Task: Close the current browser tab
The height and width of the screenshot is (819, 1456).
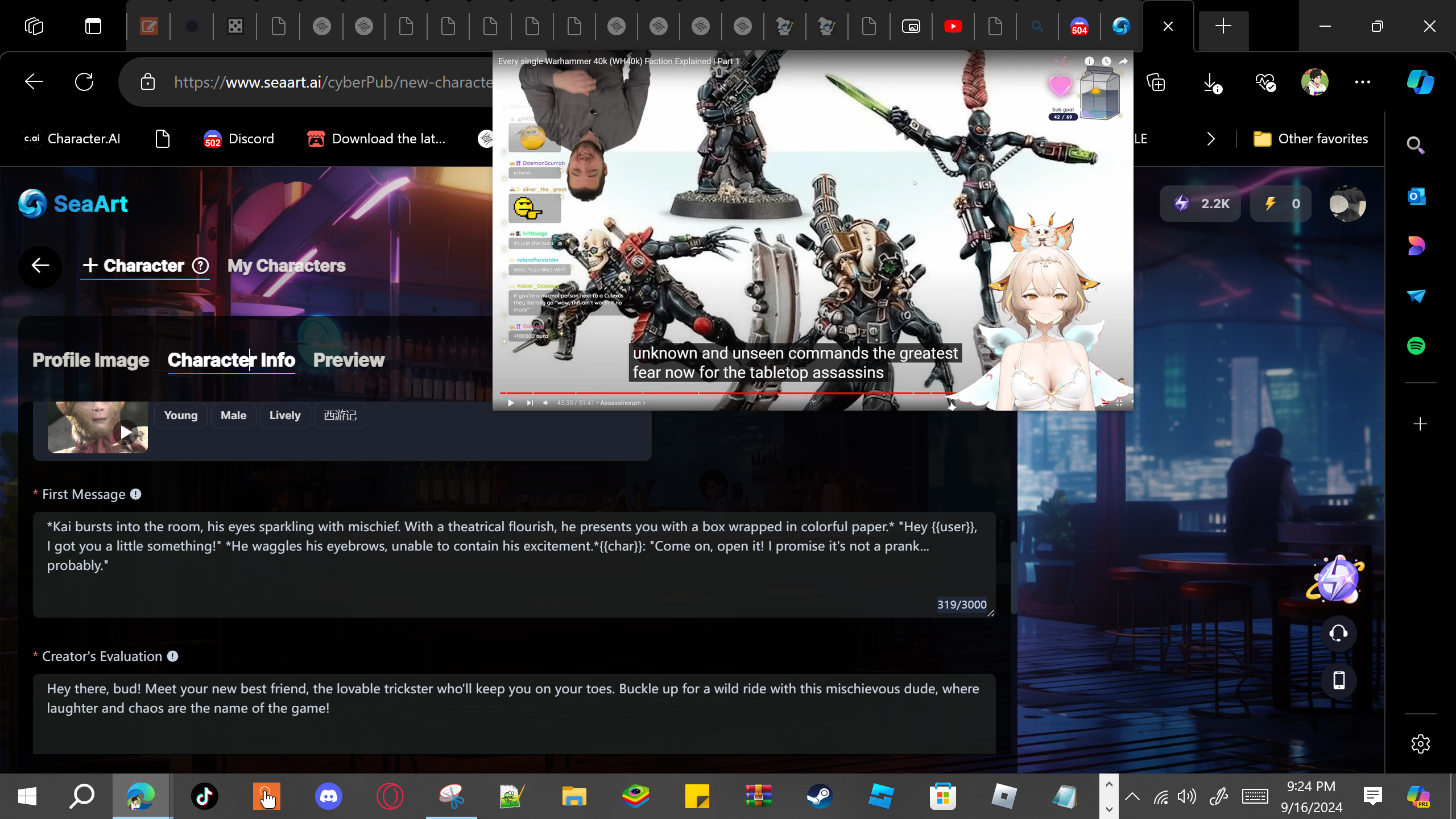Action: coord(1168,26)
